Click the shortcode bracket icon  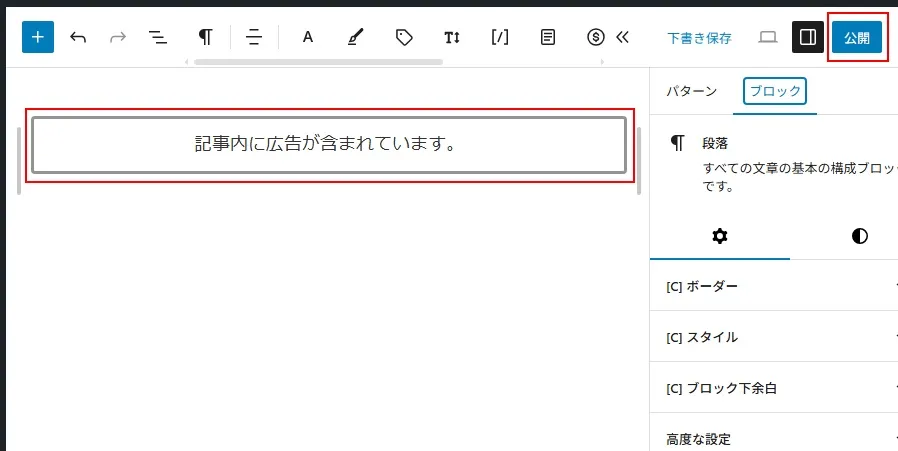click(500, 38)
